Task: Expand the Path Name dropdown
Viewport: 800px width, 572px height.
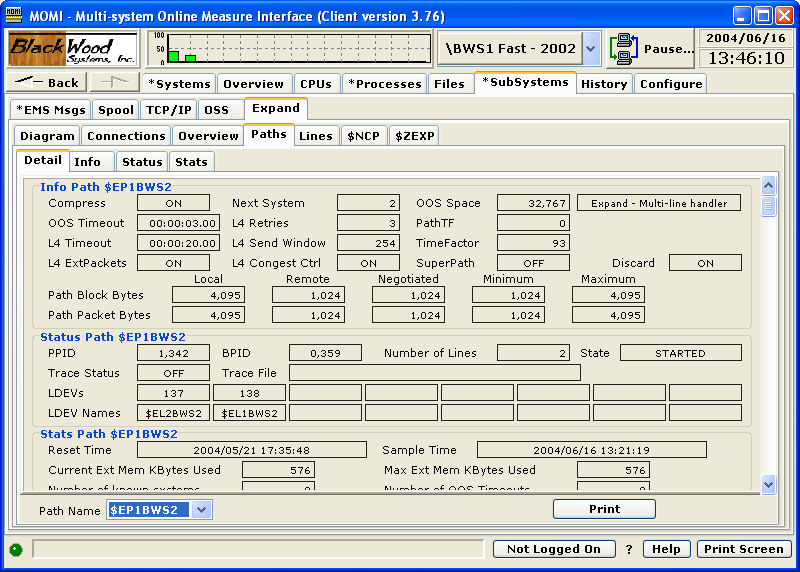Action: [x=201, y=510]
